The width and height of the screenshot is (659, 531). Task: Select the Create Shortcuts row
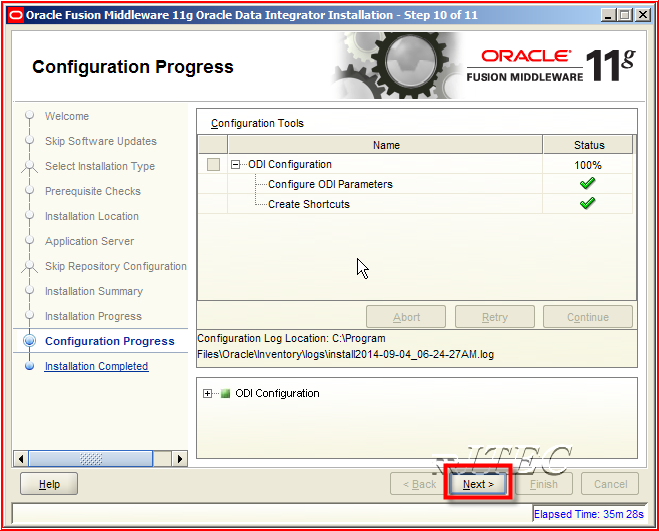coord(415,204)
